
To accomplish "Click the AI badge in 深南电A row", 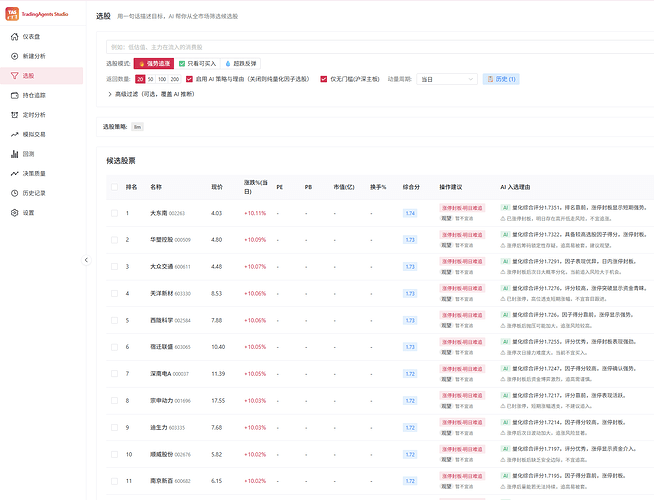I will coord(505,368).
